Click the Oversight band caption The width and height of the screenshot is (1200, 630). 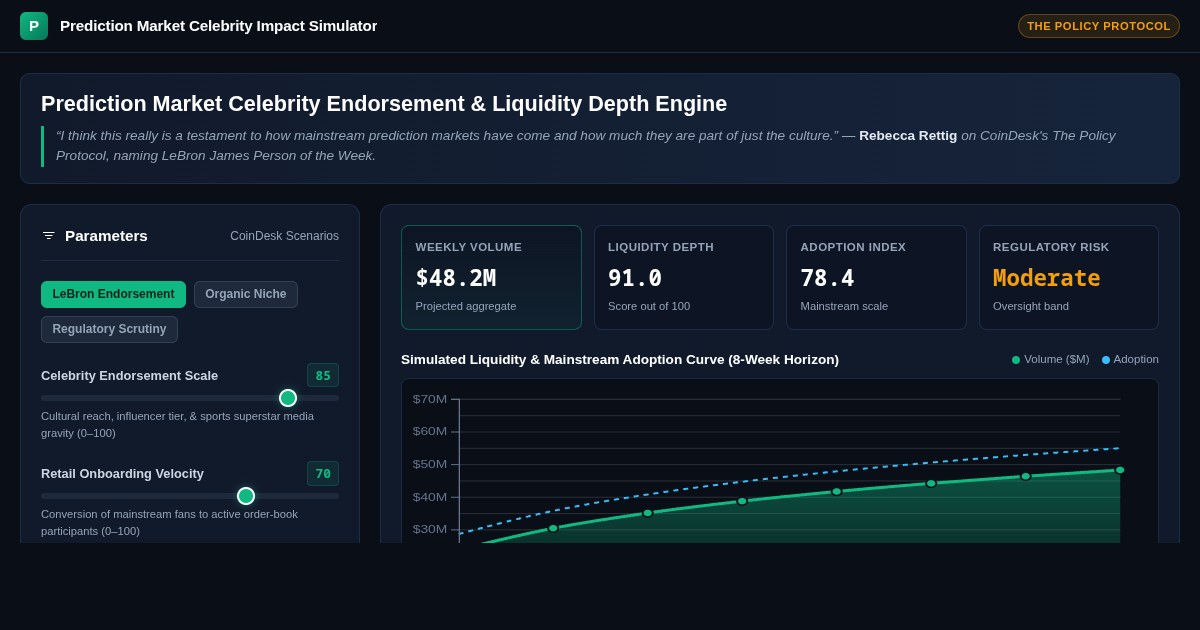click(x=1031, y=306)
